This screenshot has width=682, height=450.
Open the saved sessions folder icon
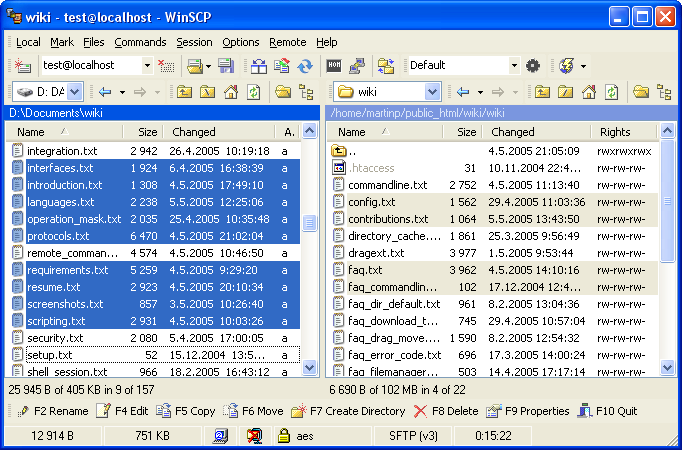pyautogui.click(x=194, y=66)
